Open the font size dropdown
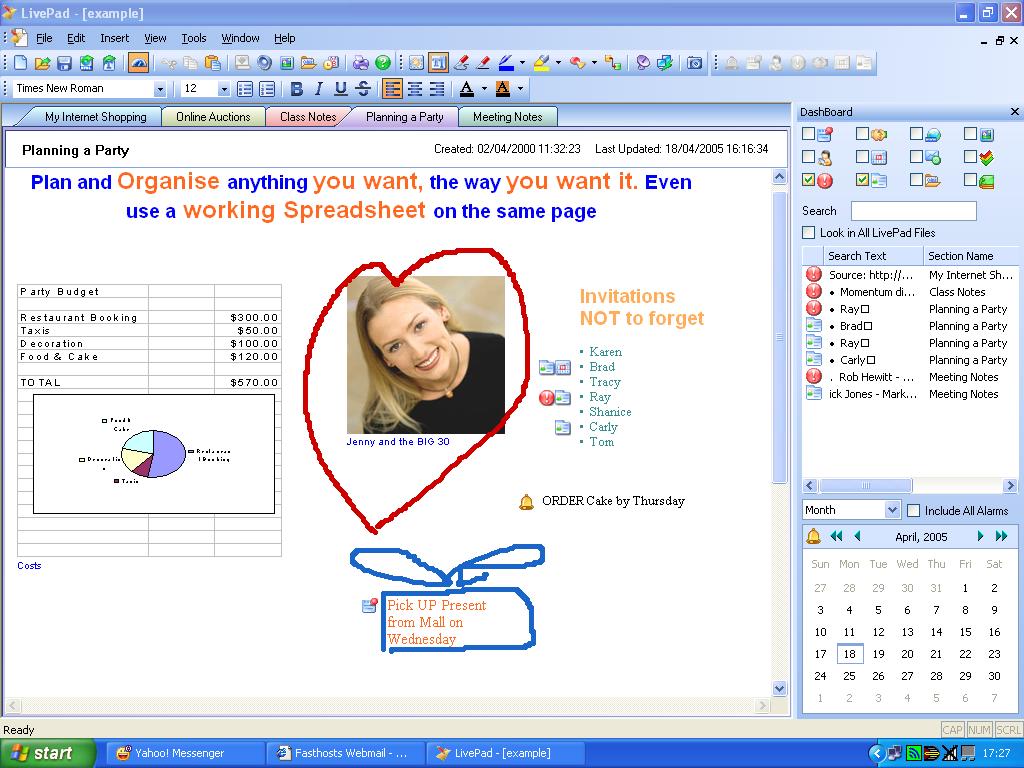 click(x=223, y=89)
